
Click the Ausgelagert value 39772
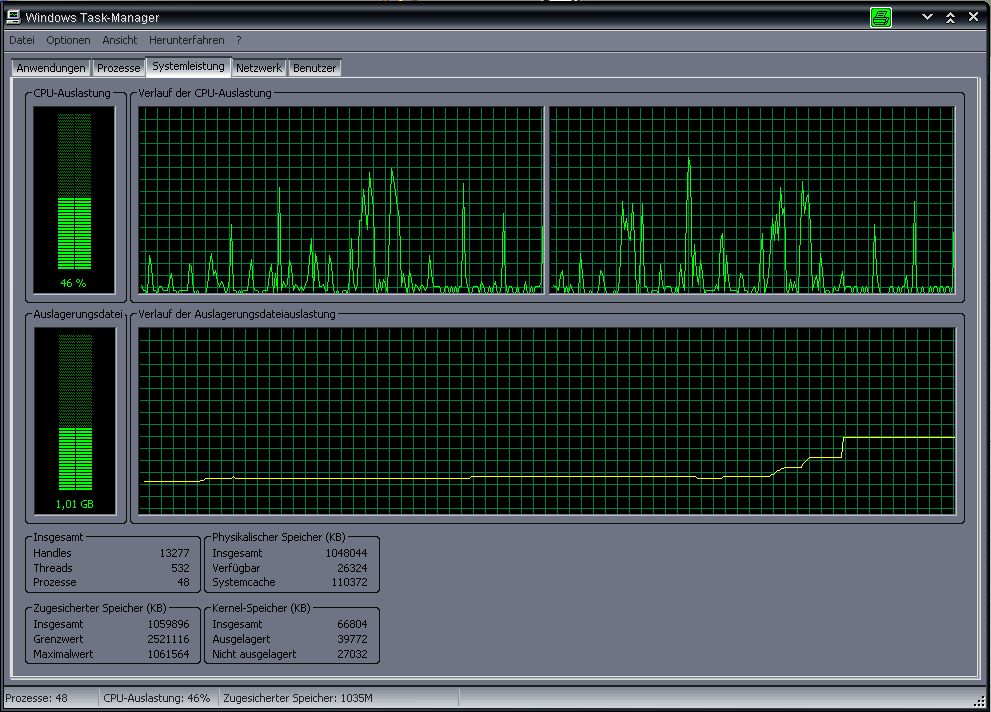[x=352, y=639]
